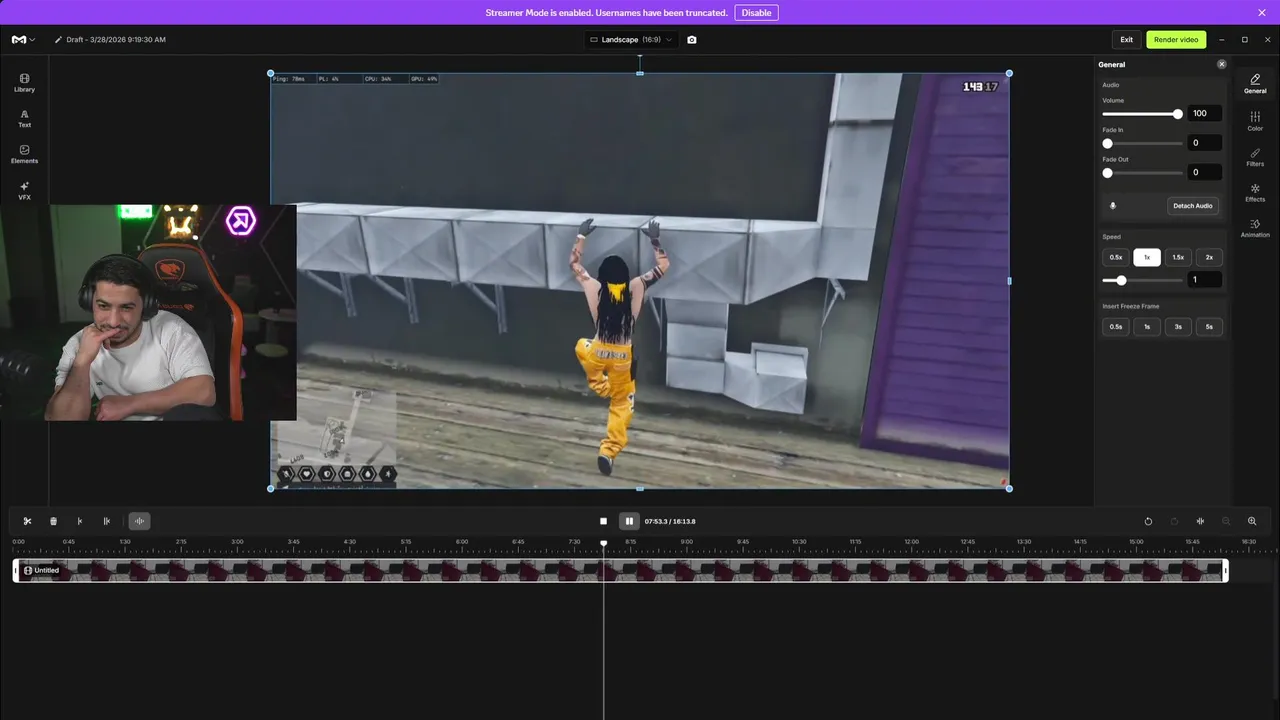The image size is (1280, 720).
Task: Close the General properties panel
Action: [x=1221, y=64]
